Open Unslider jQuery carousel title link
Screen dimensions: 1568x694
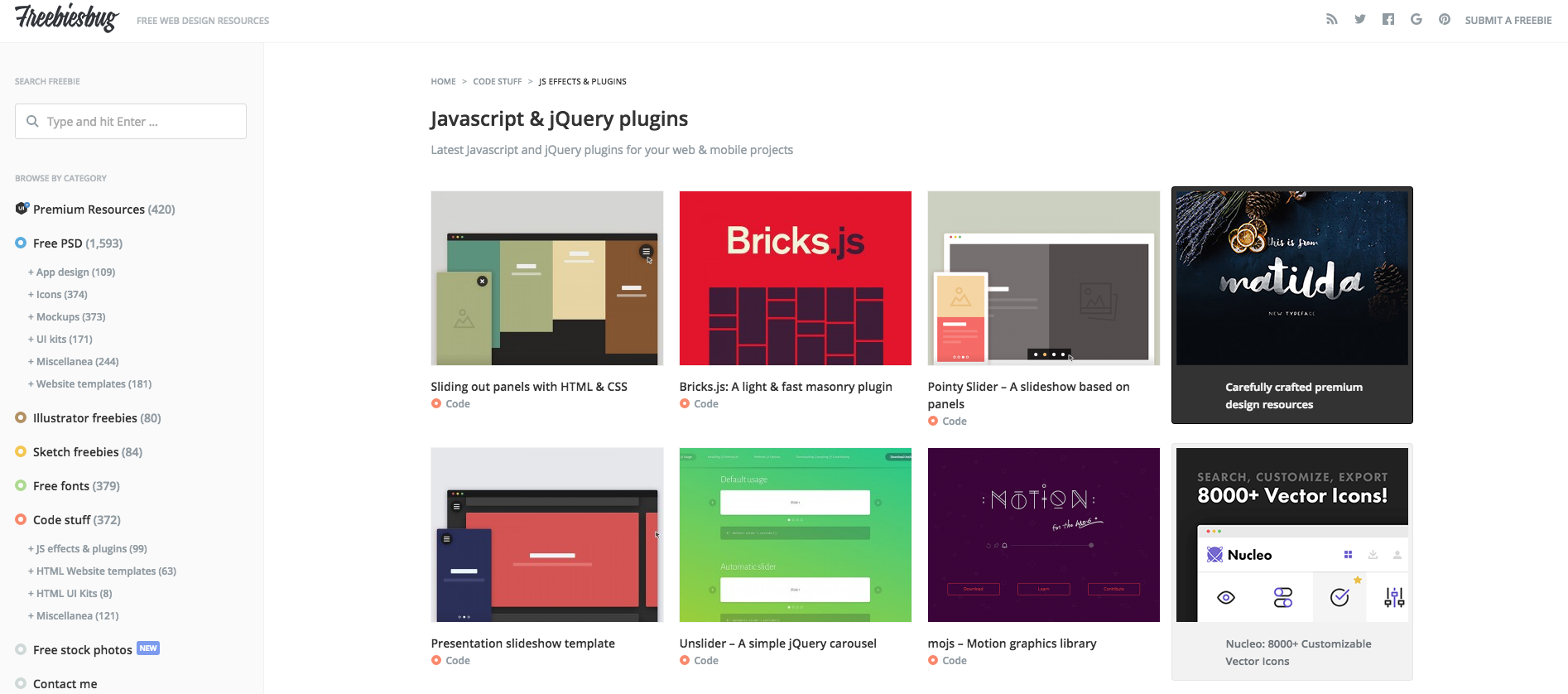coord(778,643)
